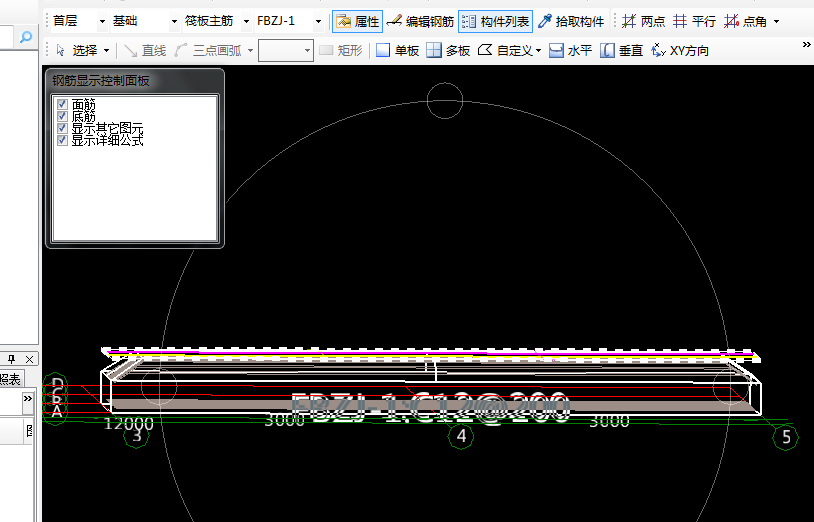The width and height of the screenshot is (814, 522).
Task: Click the 12000 dimension text
Action: (129, 423)
